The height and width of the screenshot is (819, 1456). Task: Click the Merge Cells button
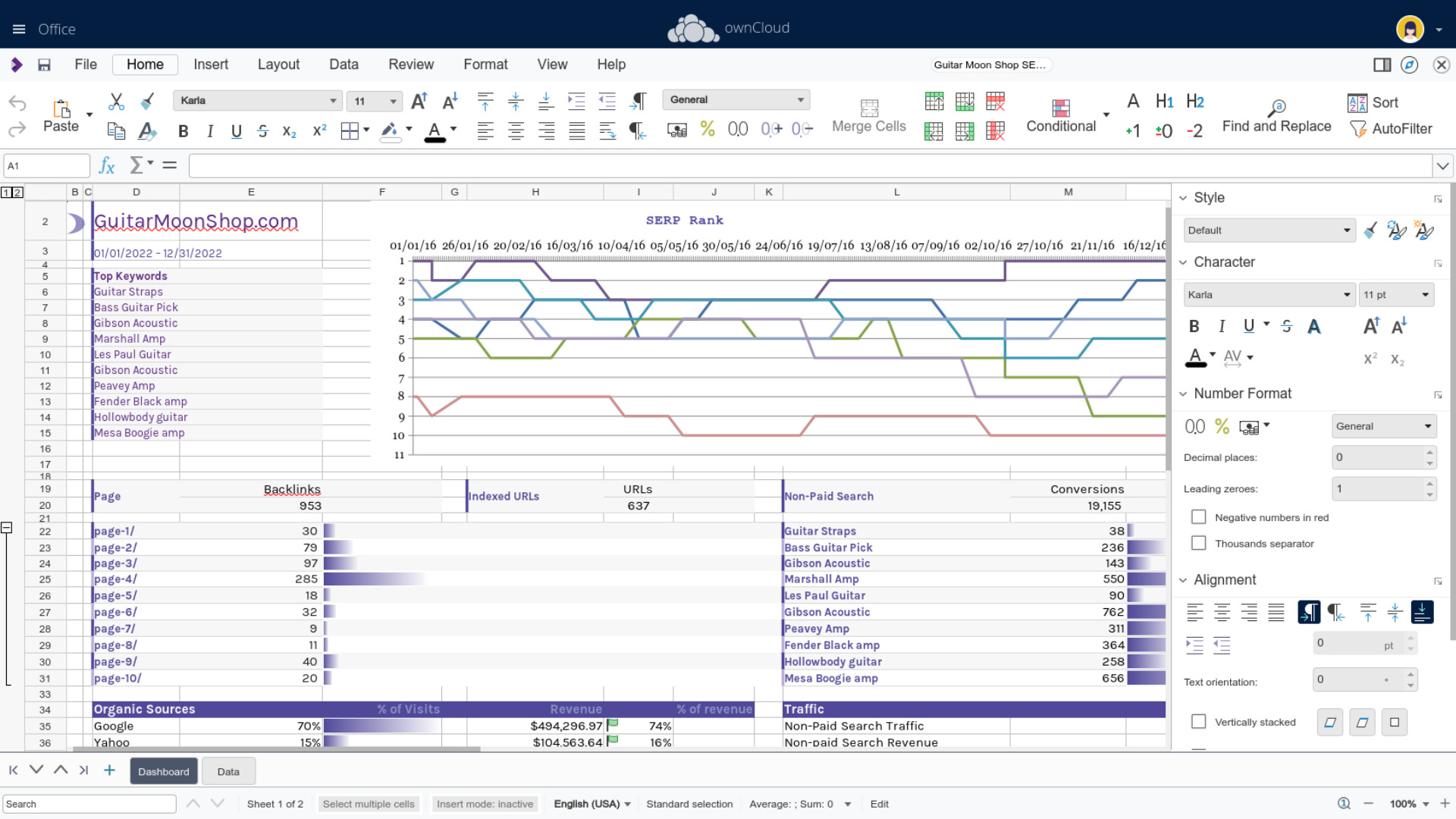coord(869,116)
